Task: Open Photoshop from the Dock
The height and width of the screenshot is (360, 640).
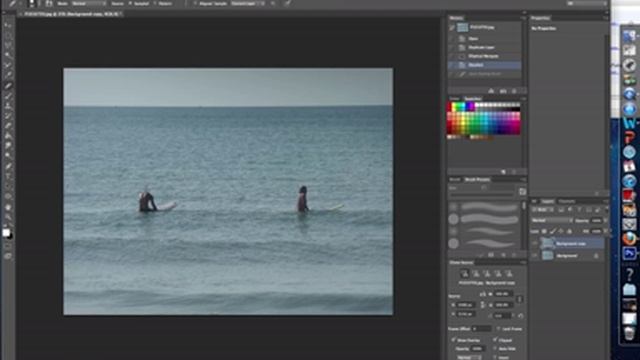Action: click(629, 253)
